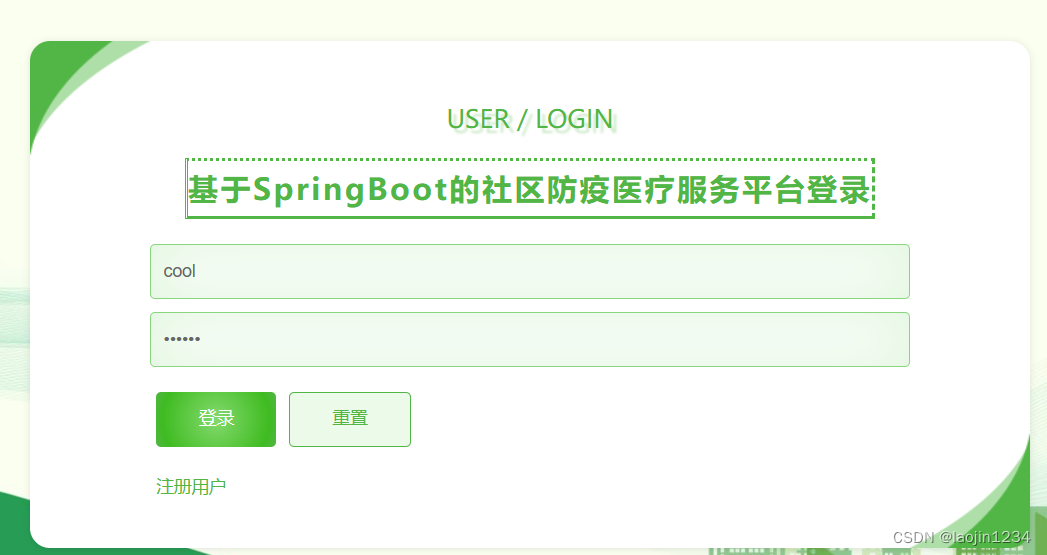1047x555 pixels.
Task: Click the word LOGIN in the heading
Action: [574, 120]
